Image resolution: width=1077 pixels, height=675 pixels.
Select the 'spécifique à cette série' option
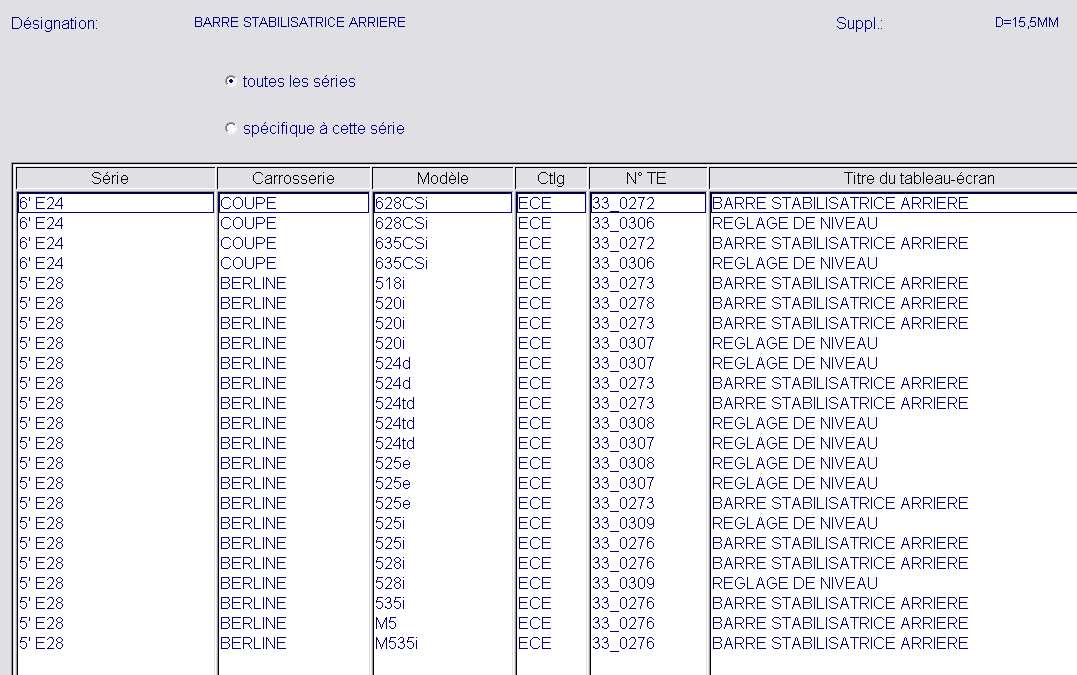pyautogui.click(x=231, y=129)
